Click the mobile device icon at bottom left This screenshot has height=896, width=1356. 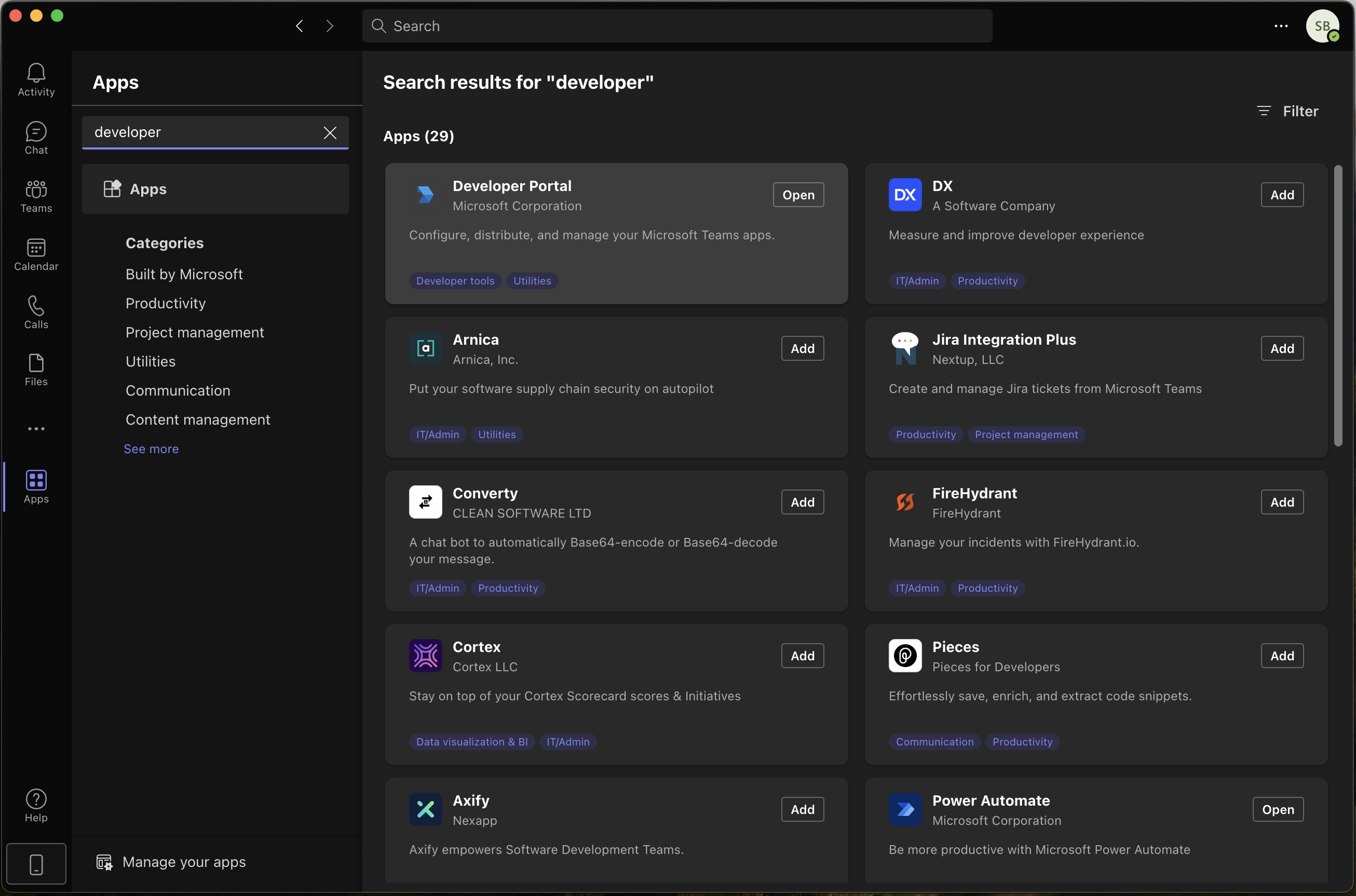(x=36, y=864)
